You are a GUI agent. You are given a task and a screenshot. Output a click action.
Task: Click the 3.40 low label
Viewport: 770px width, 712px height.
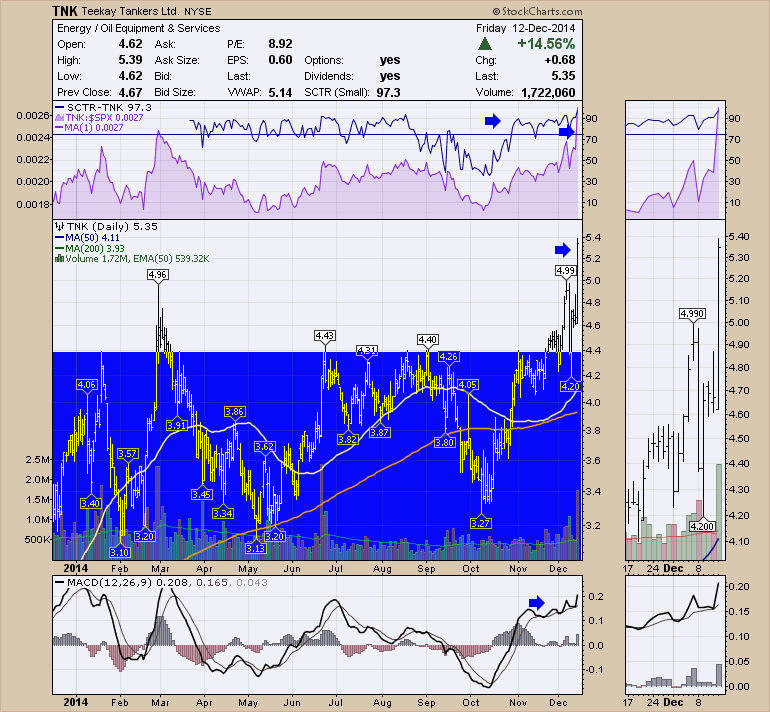91,503
